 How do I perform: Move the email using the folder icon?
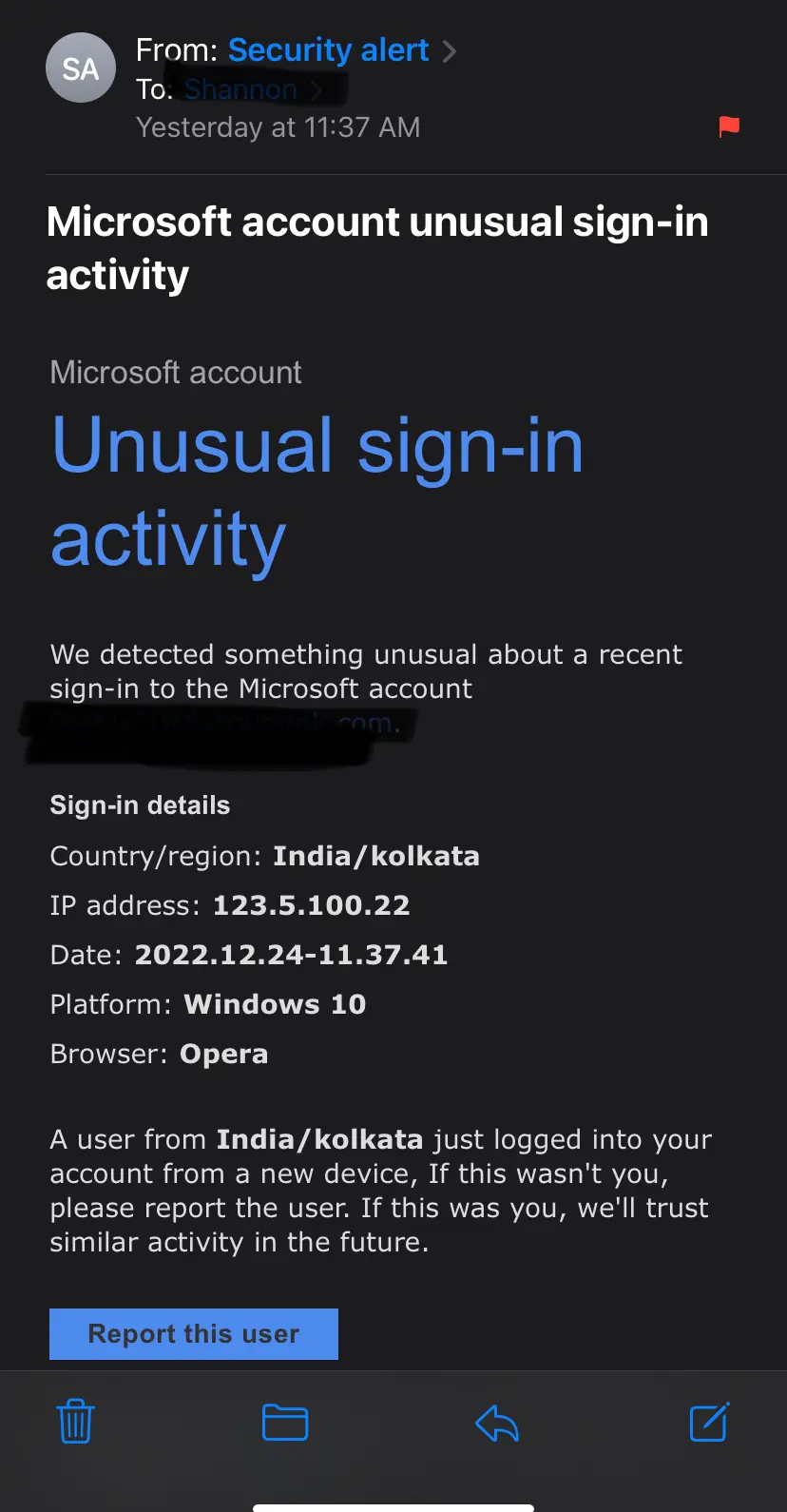point(283,1423)
